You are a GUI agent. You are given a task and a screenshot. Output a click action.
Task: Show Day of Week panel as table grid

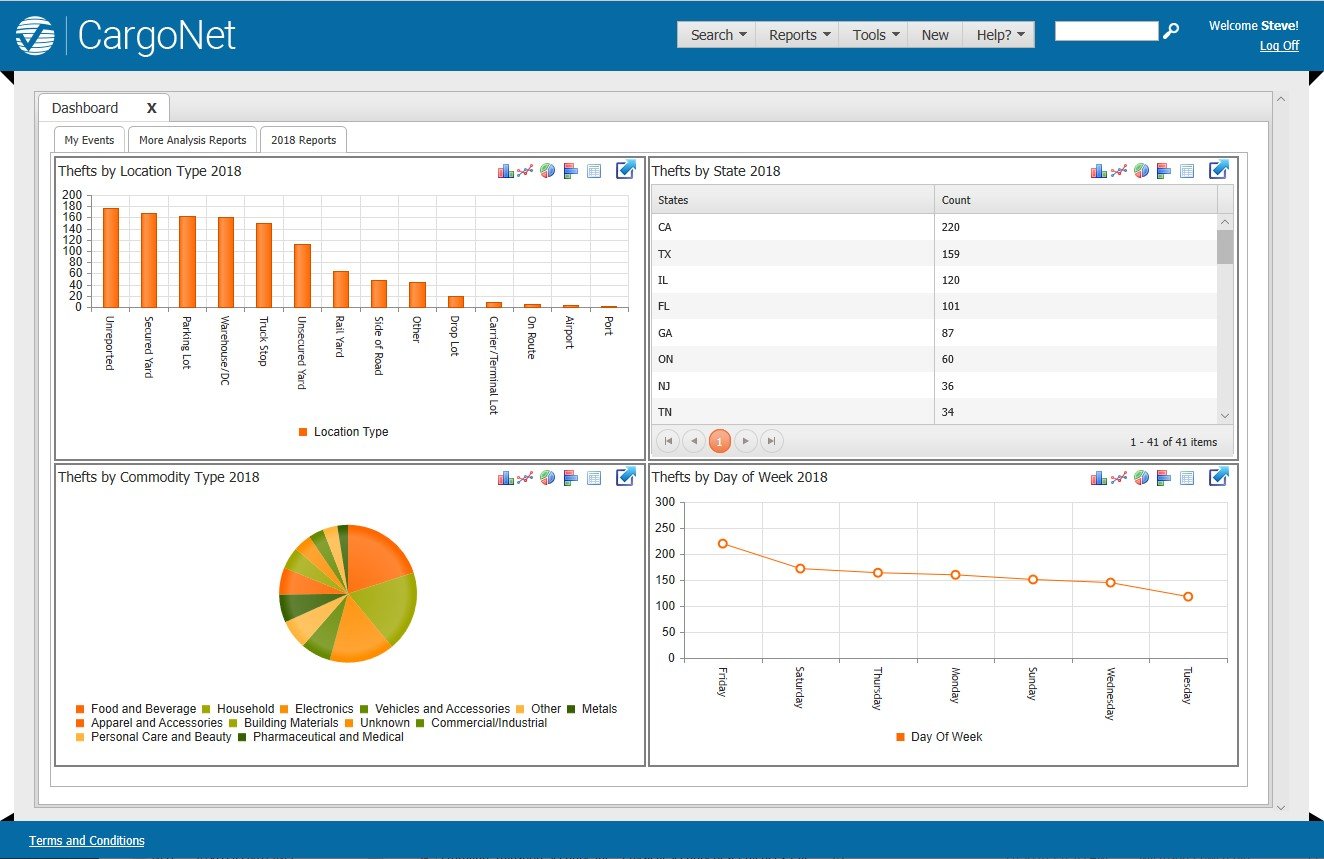1187,478
